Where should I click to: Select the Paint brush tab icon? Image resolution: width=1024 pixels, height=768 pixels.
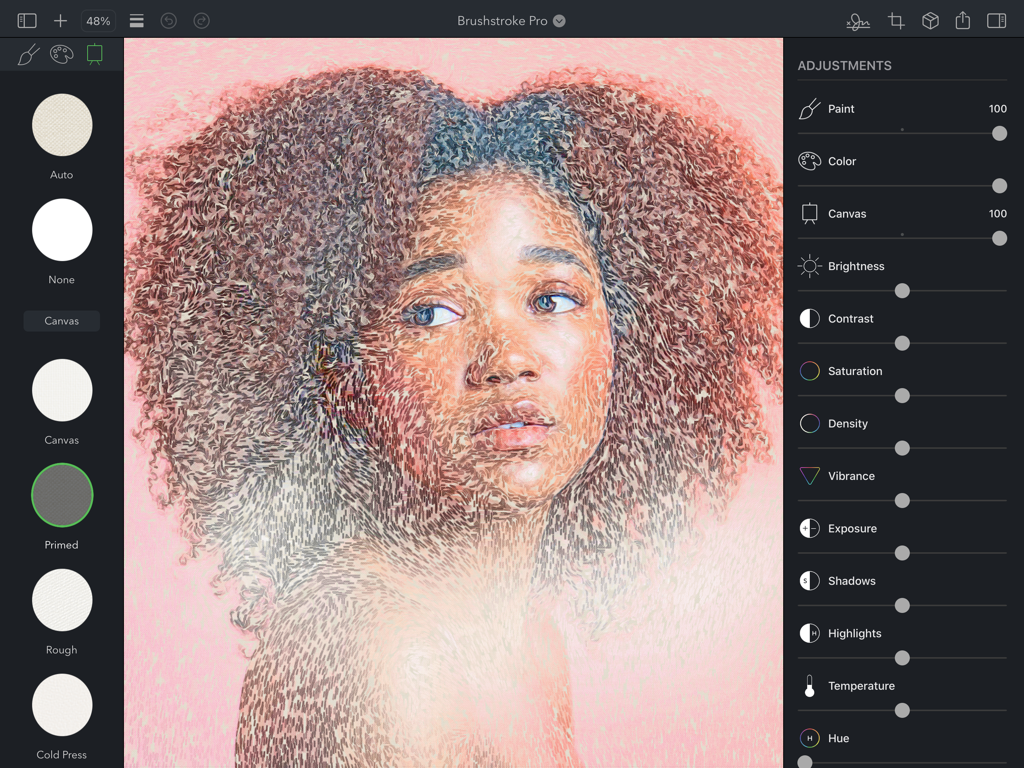coord(27,55)
